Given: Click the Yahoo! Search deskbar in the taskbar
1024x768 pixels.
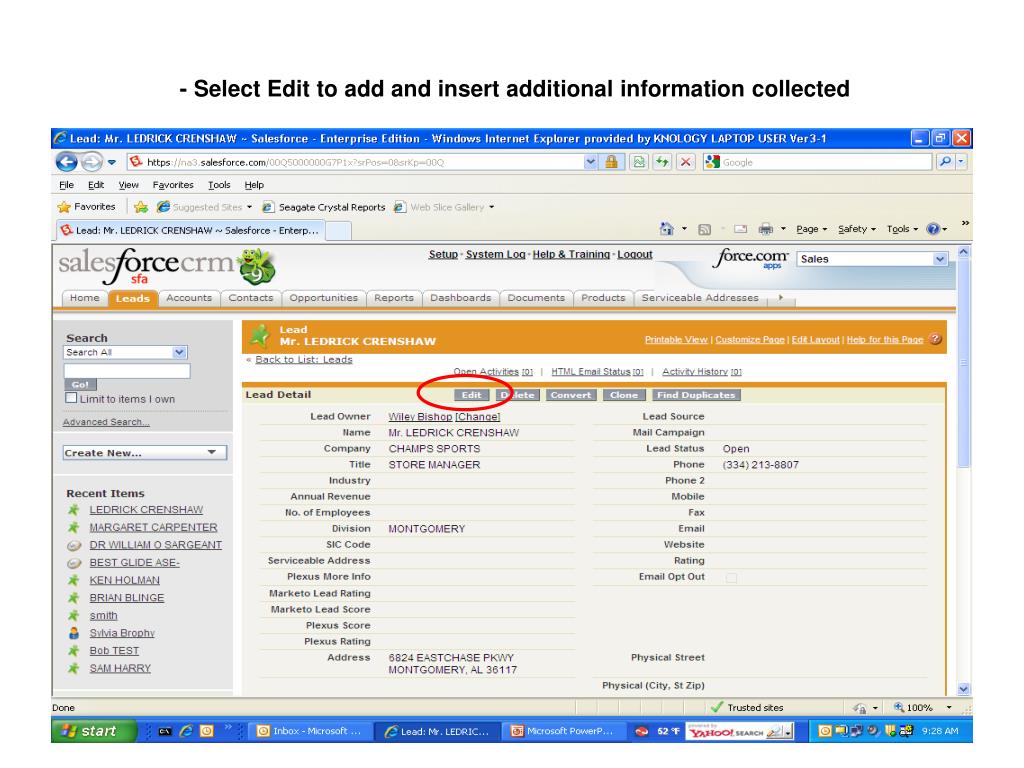Looking at the screenshot, I should (740, 731).
